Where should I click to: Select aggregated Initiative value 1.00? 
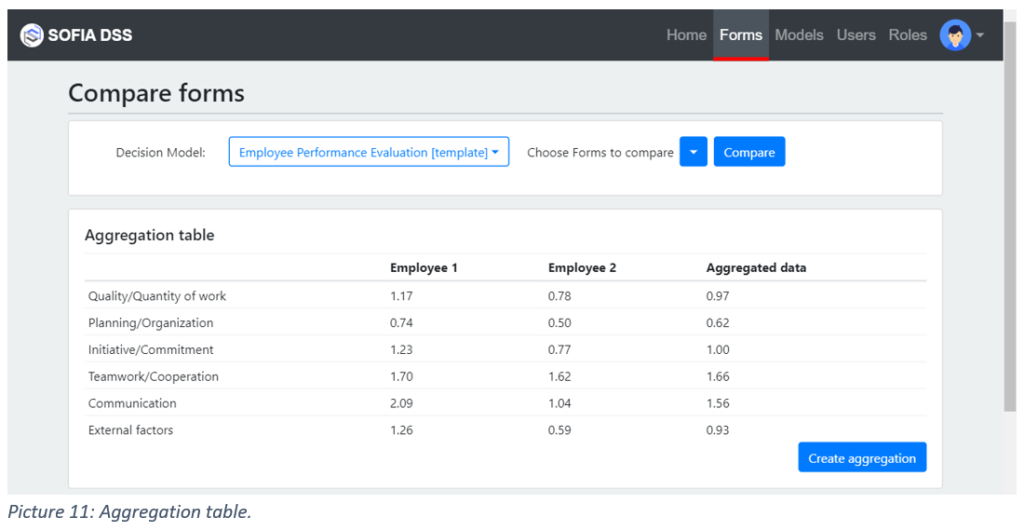(718, 349)
